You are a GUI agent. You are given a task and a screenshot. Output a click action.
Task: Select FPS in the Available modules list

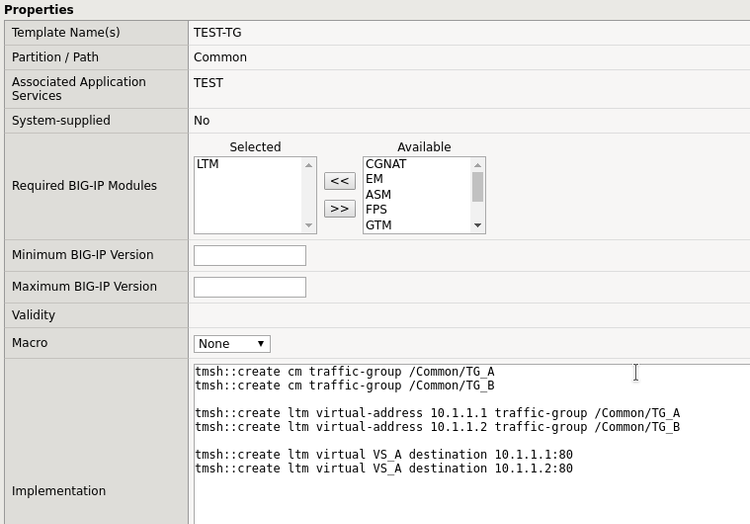pyautogui.click(x=377, y=210)
